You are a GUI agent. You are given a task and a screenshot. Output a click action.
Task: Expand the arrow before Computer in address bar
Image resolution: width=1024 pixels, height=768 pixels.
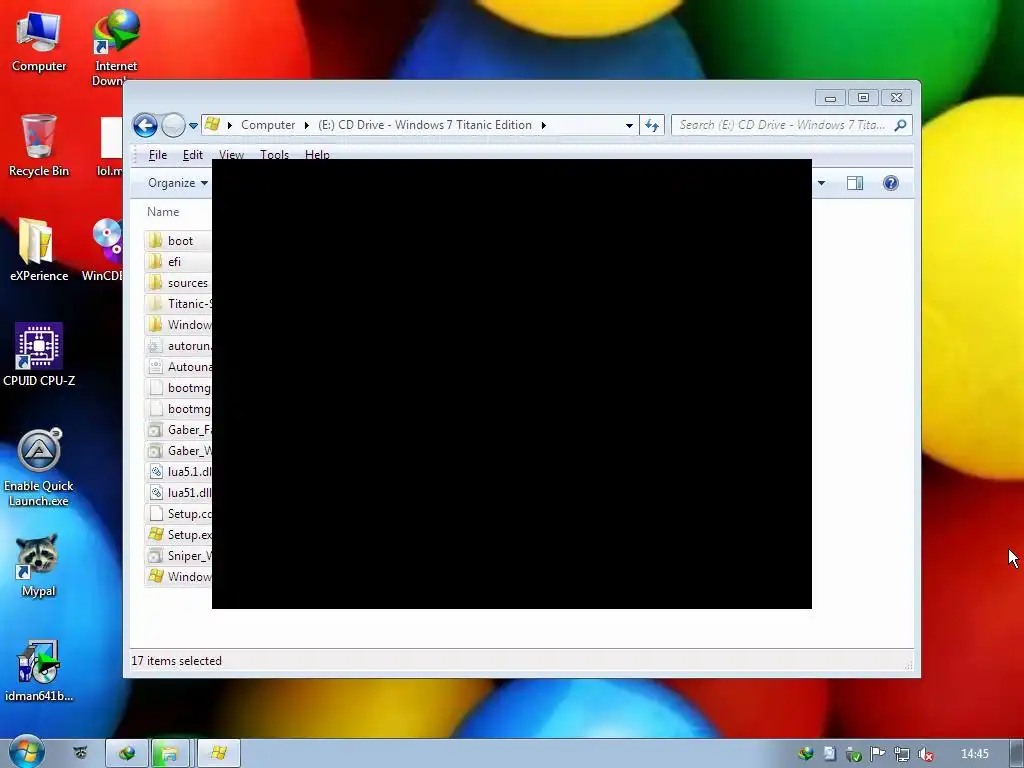(x=230, y=125)
